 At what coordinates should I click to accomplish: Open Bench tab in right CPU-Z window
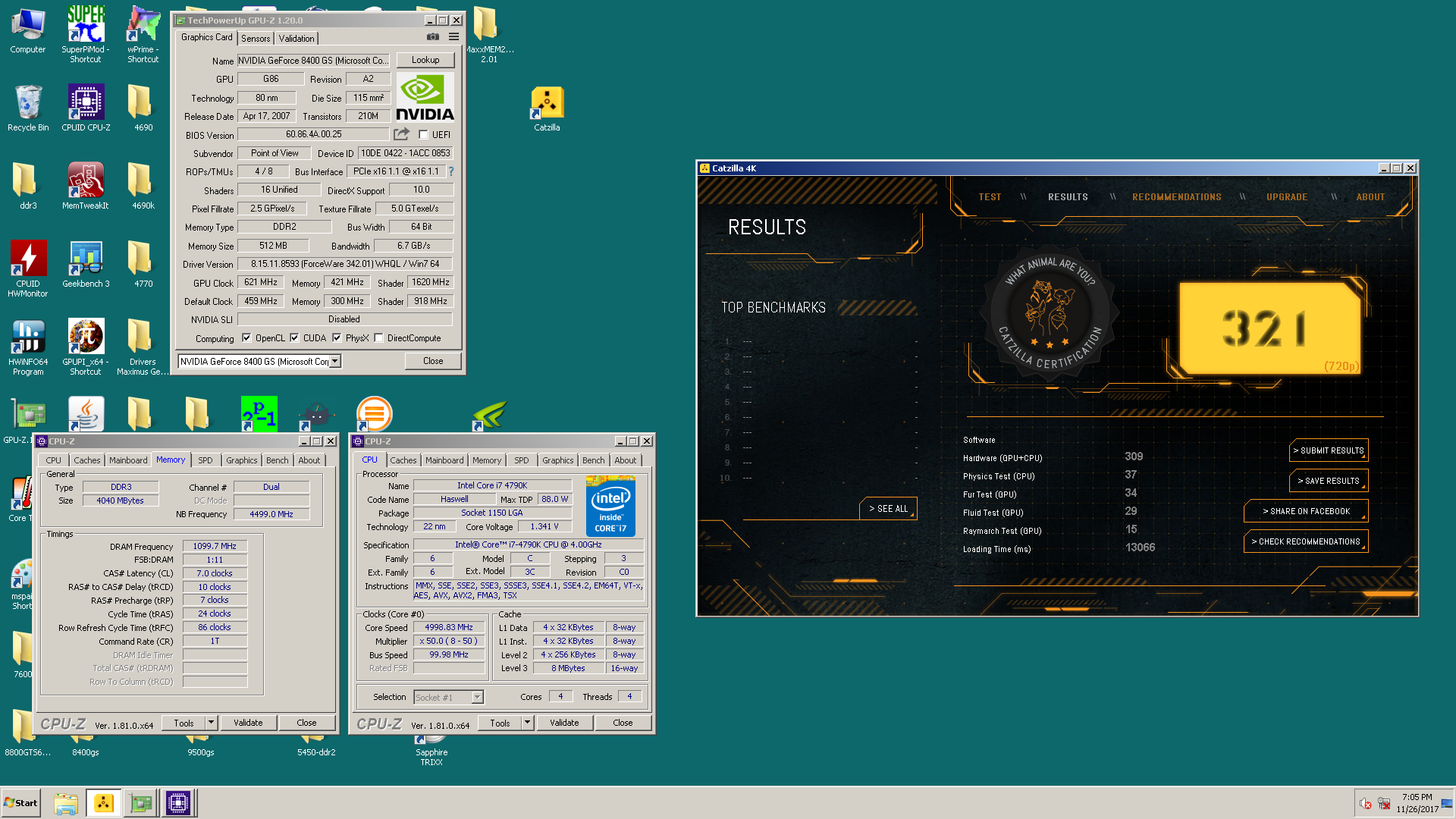click(x=594, y=460)
